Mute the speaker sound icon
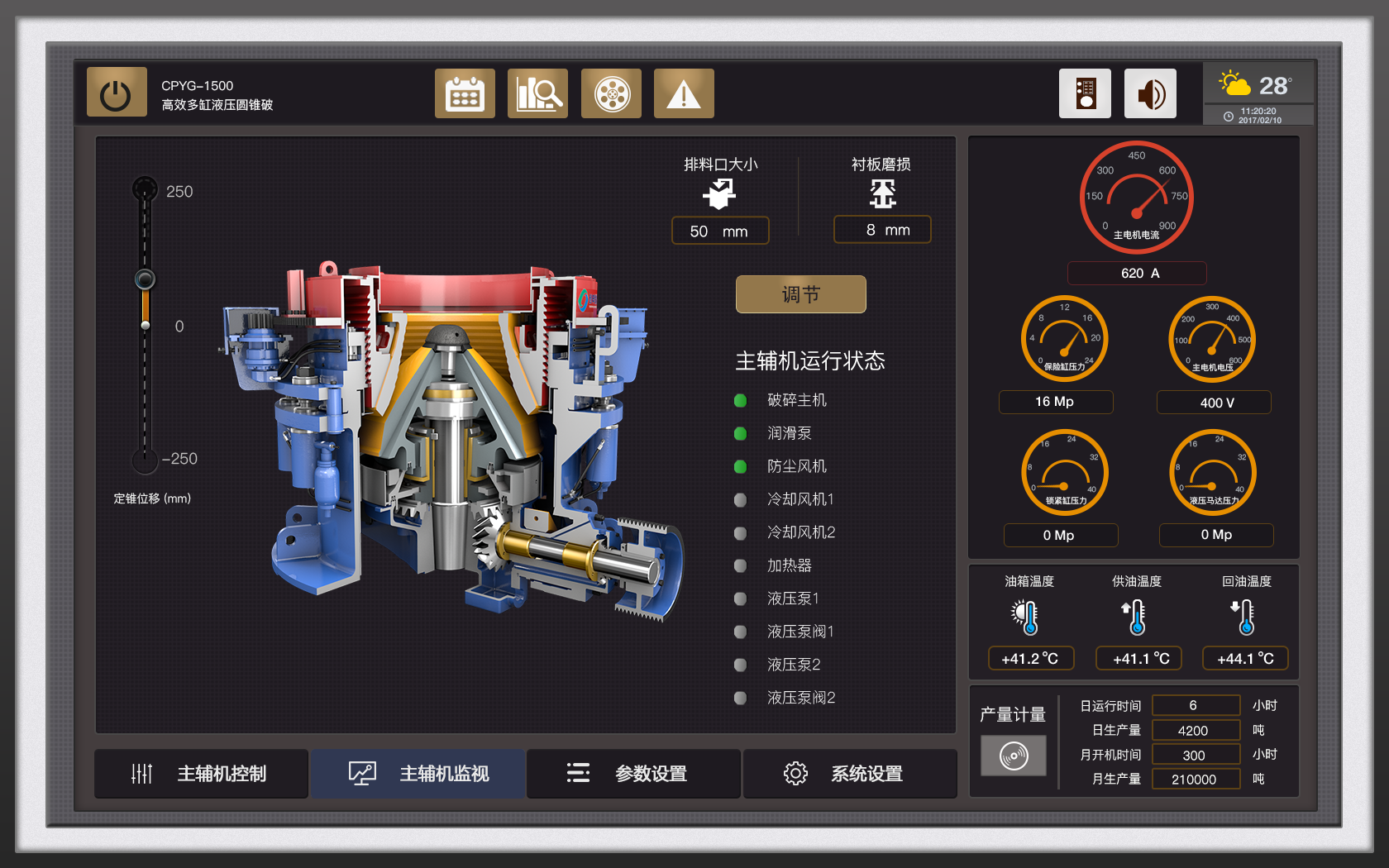This screenshot has width=1389, height=868. 1150,94
